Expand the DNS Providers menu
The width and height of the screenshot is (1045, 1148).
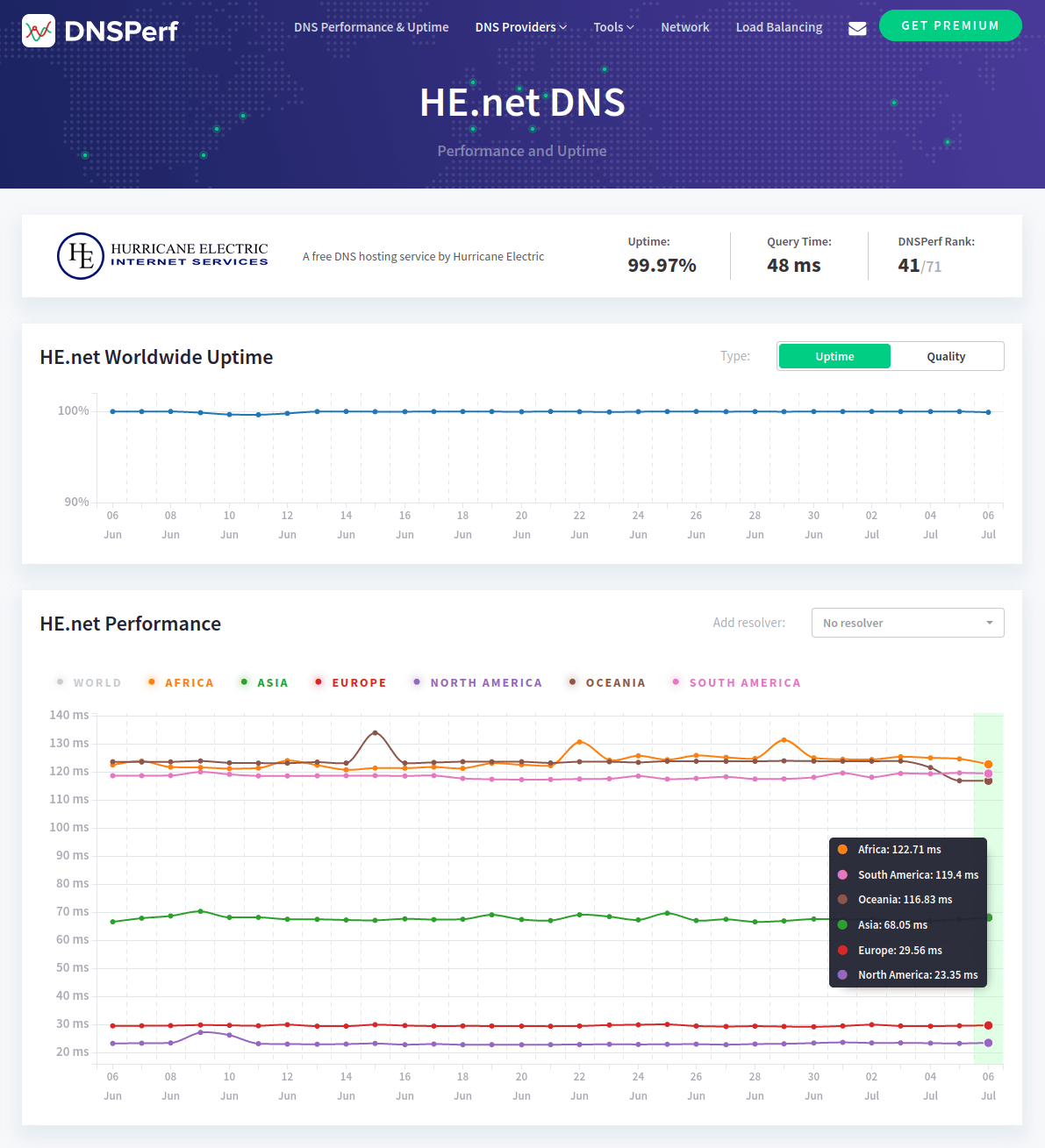click(521, 27)
